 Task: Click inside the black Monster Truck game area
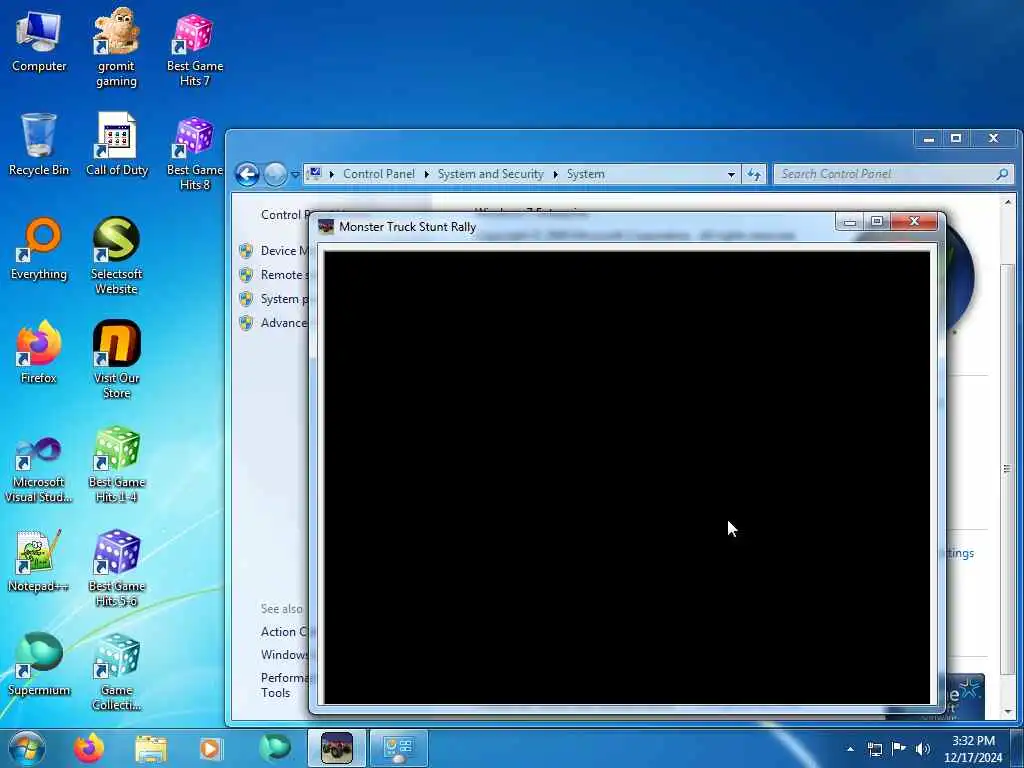pos(627,477)
